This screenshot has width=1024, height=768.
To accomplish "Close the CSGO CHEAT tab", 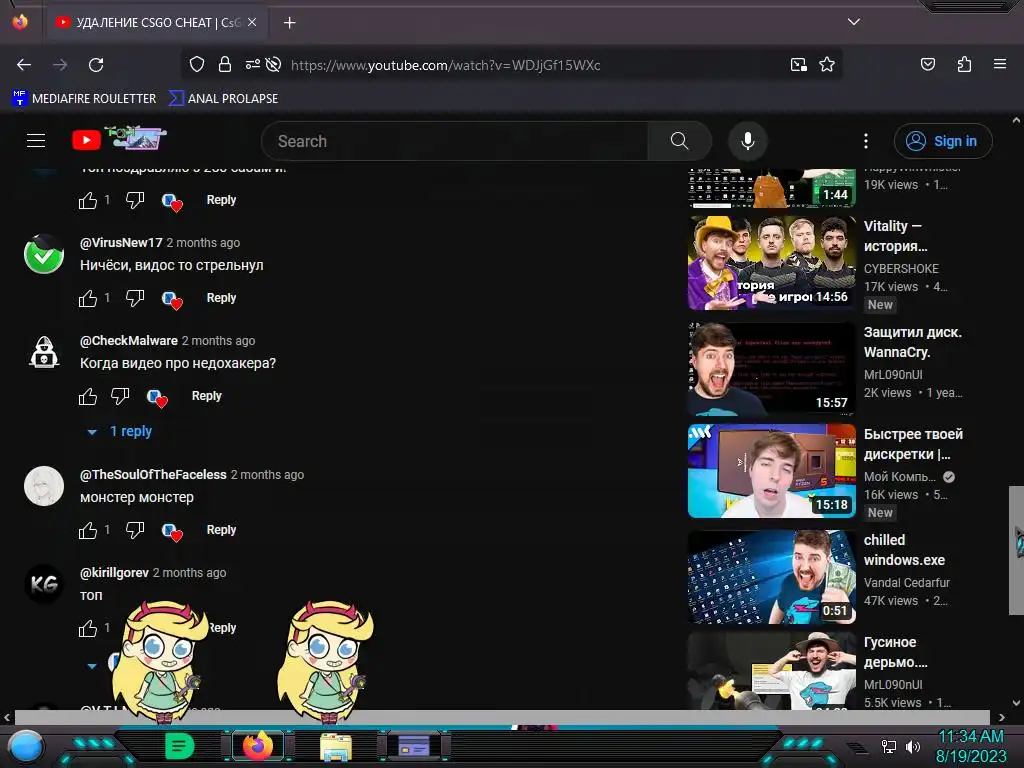I will coord(252,22).
